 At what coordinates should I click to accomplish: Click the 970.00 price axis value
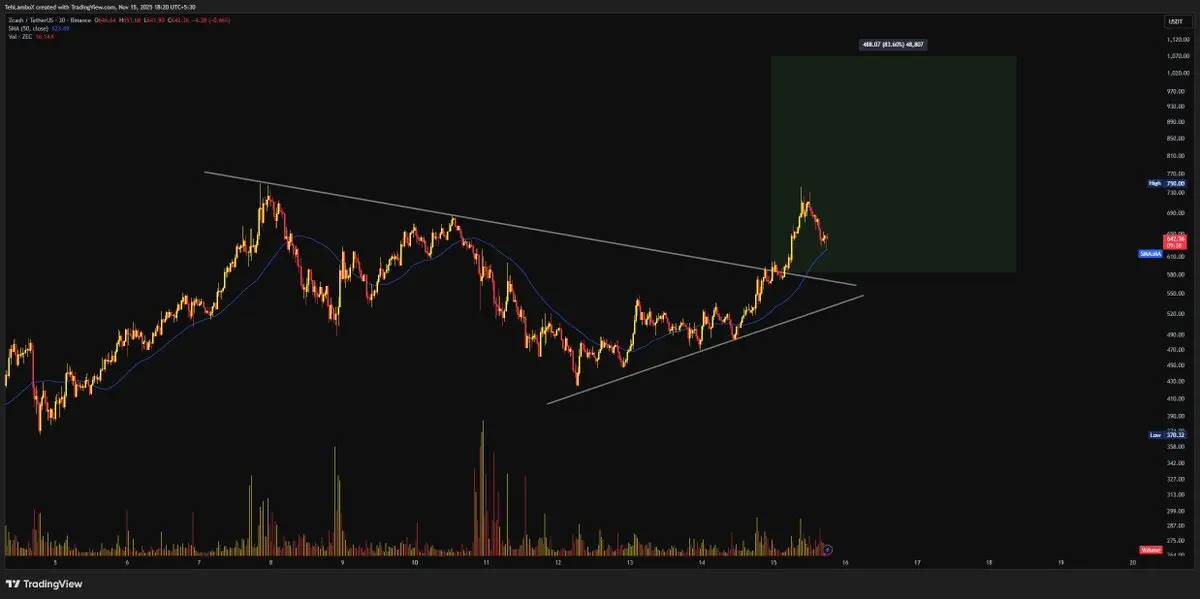click(x=1175, y=90)
